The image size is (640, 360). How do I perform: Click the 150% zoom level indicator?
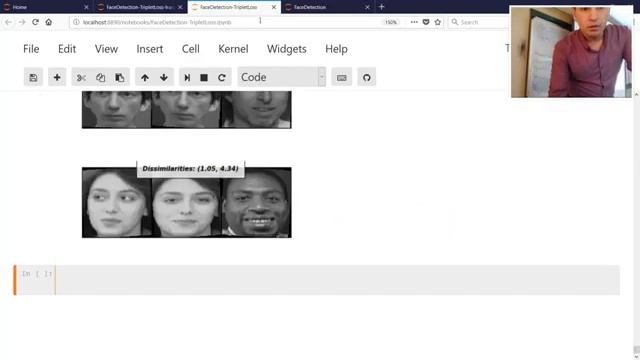(391, 22)
